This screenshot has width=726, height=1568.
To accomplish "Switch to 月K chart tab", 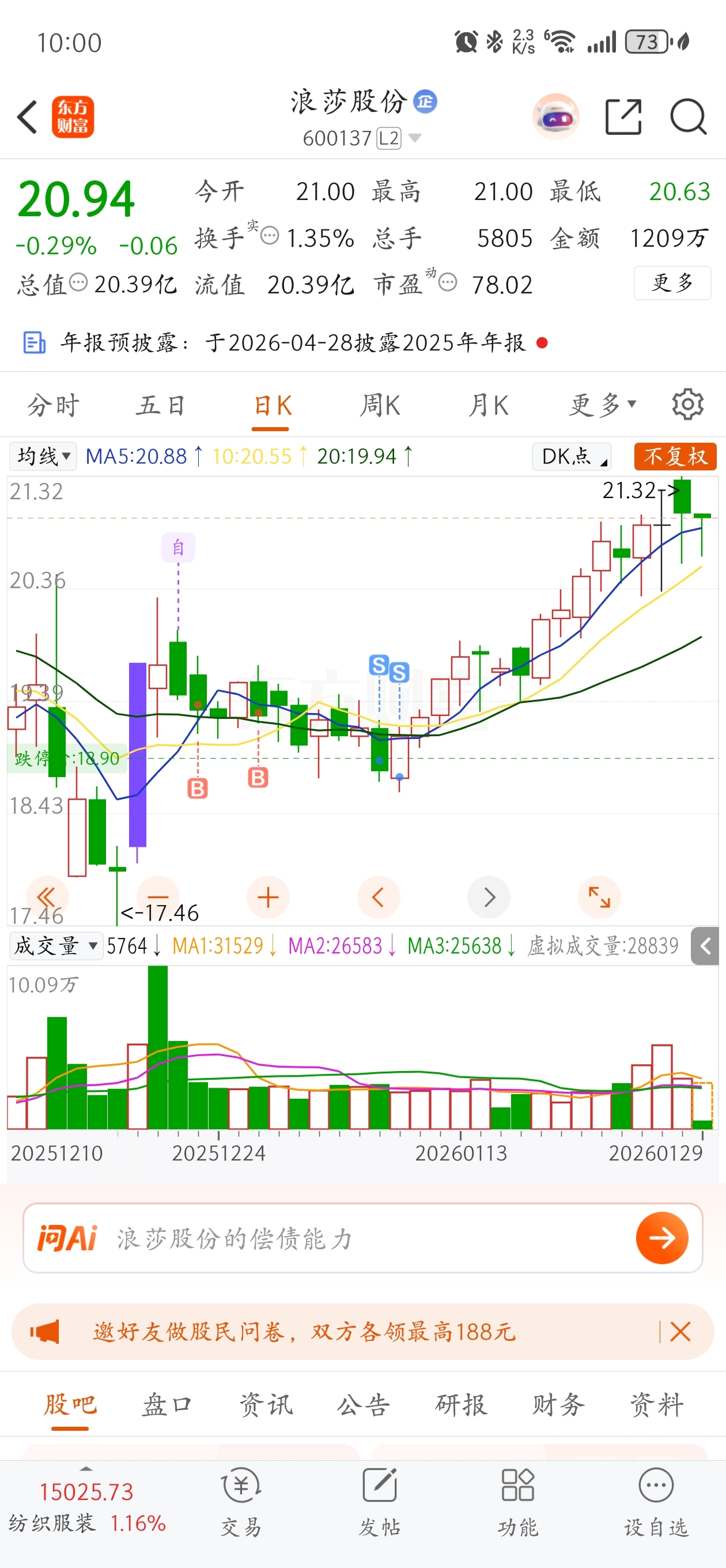I will coord(489,405).
